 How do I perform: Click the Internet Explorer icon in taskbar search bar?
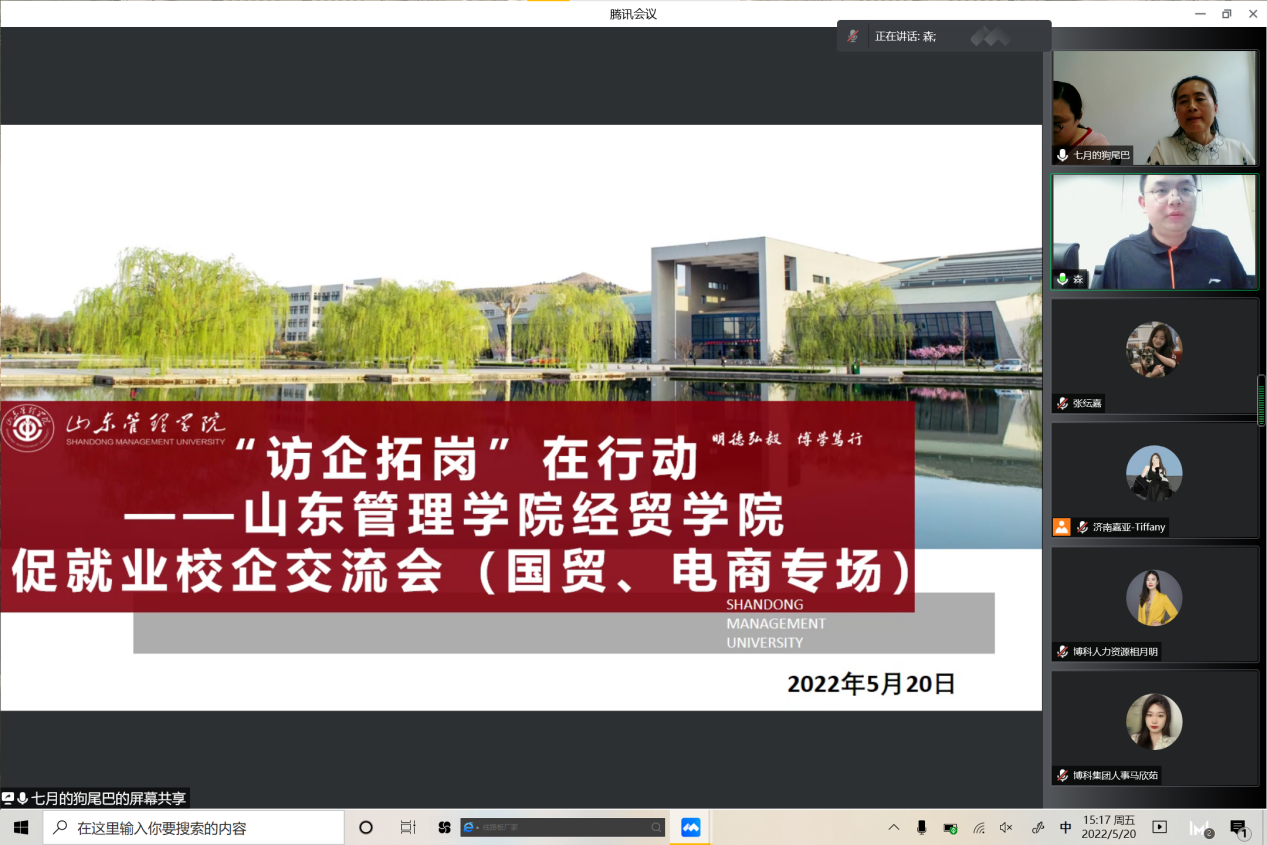click(x=469, y=827)
